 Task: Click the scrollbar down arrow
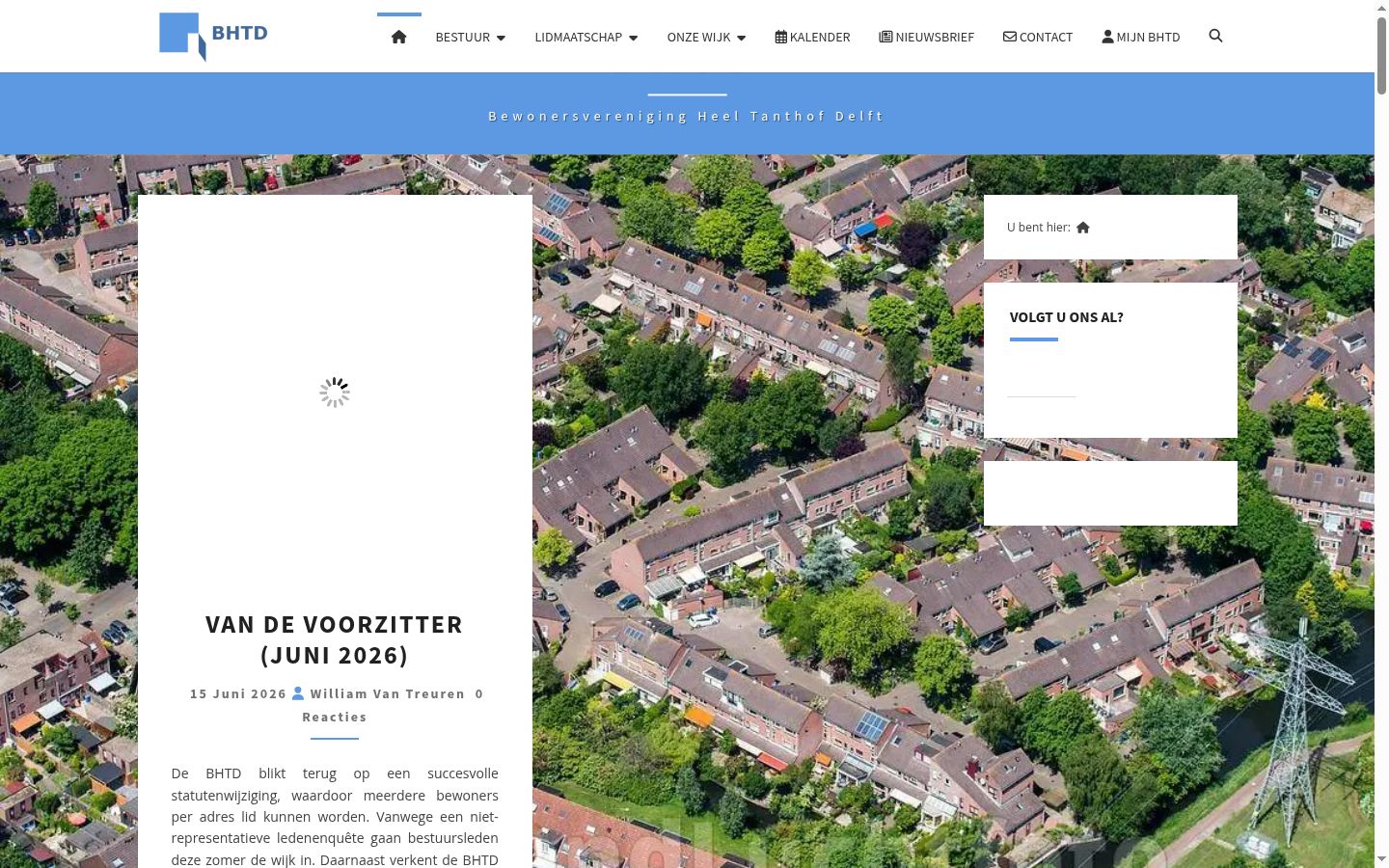1381,859
